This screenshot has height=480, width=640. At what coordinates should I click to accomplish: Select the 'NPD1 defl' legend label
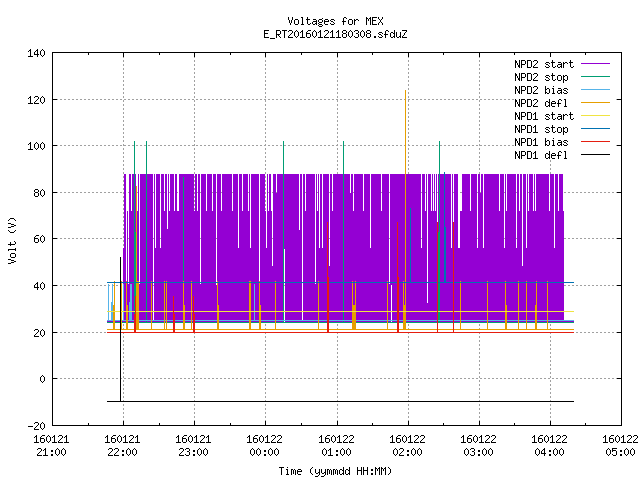(541, 156)
